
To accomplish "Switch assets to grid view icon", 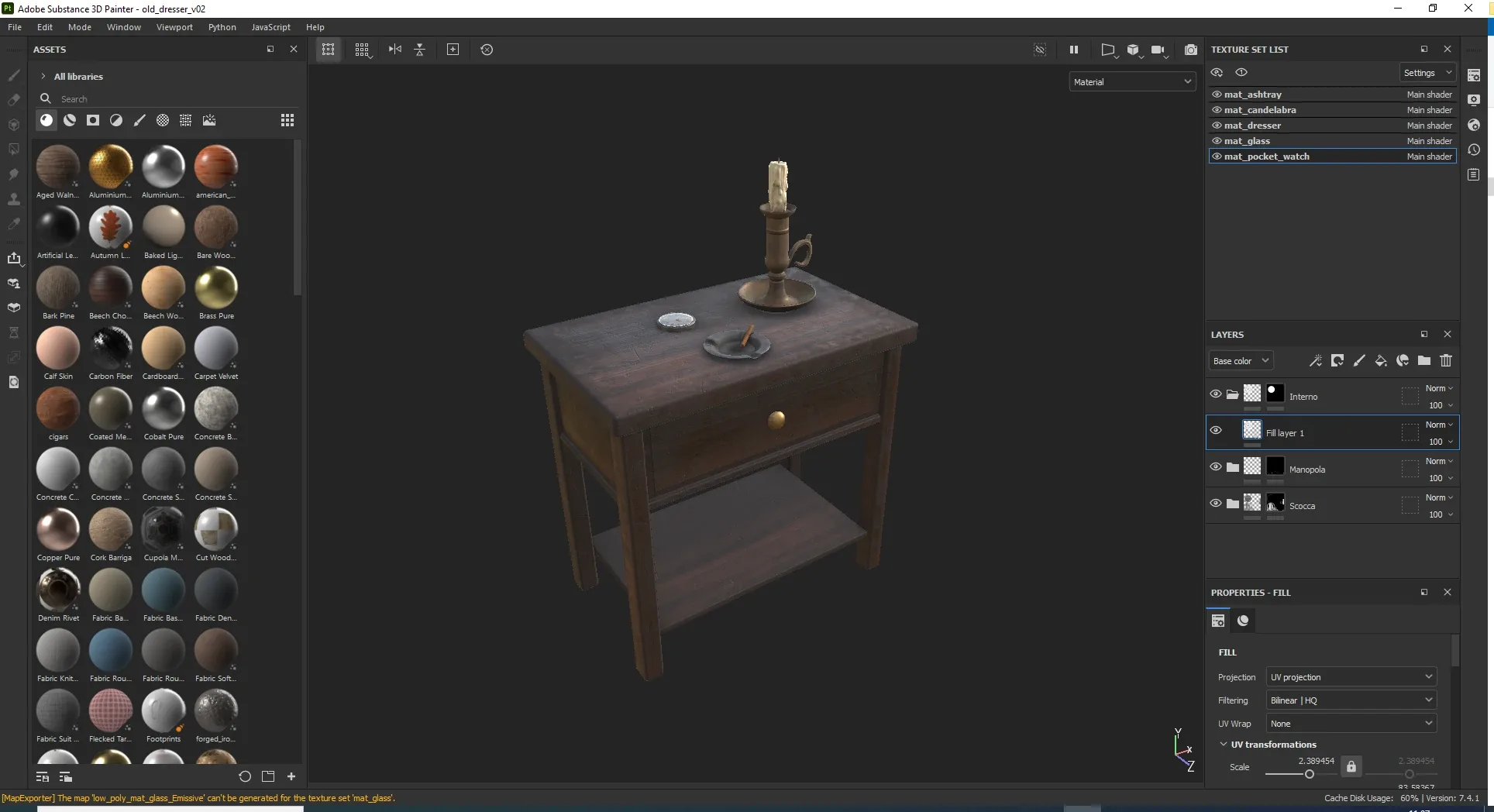I will coord(287,120).
